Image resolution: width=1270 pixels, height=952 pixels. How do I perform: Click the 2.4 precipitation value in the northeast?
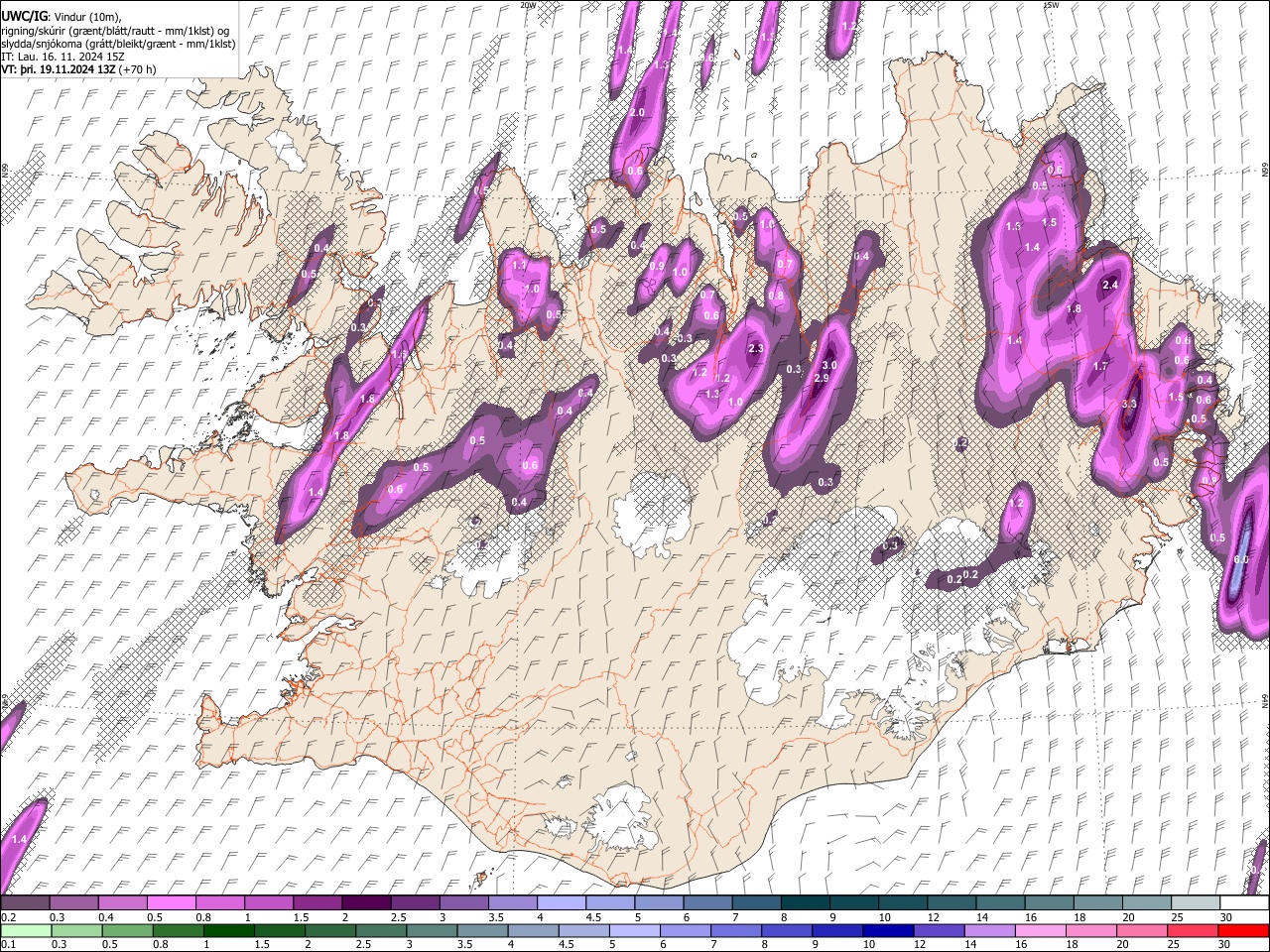[x=1110, y=286]
